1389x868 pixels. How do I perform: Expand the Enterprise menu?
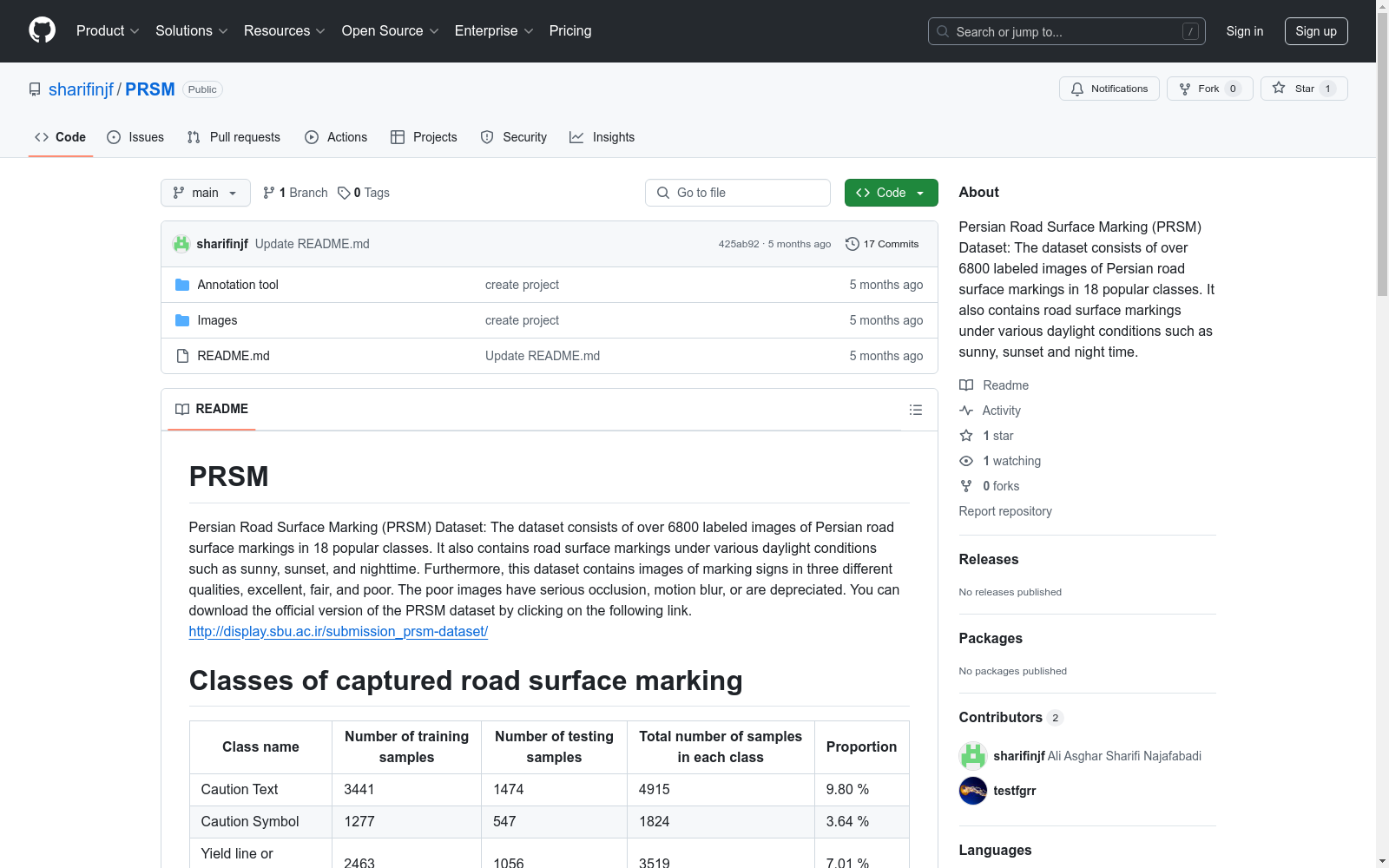pyautogui.click(x=494, y=31)
